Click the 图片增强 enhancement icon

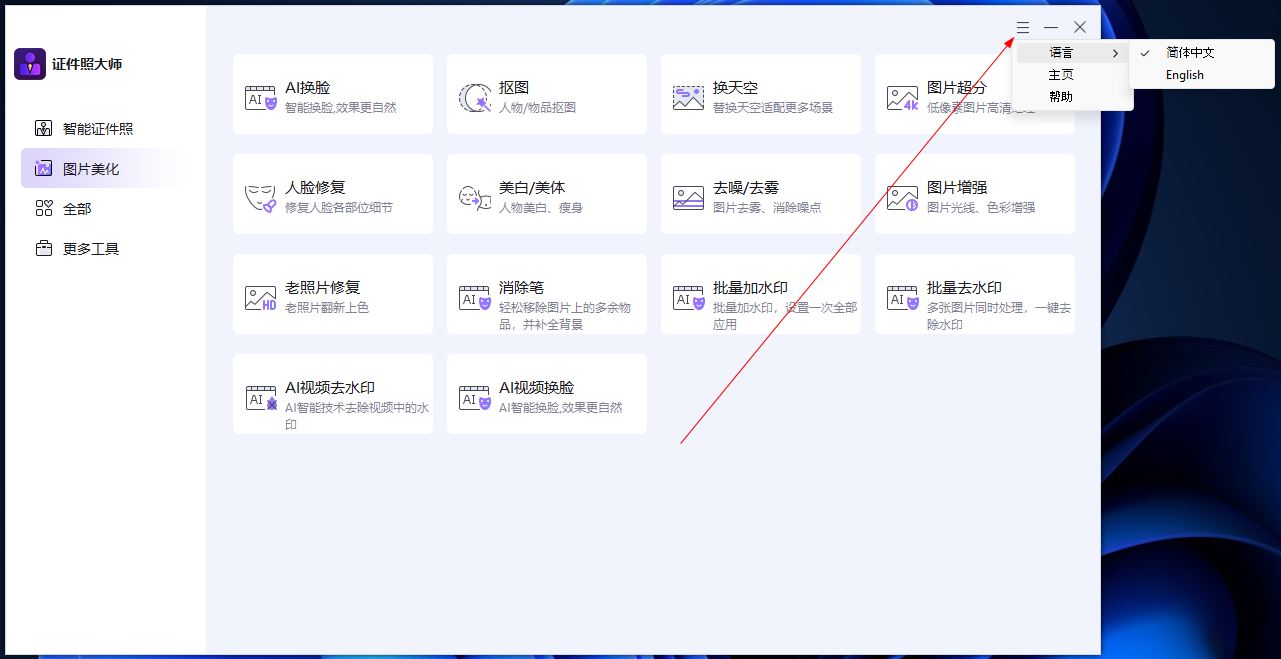point(902,197)
